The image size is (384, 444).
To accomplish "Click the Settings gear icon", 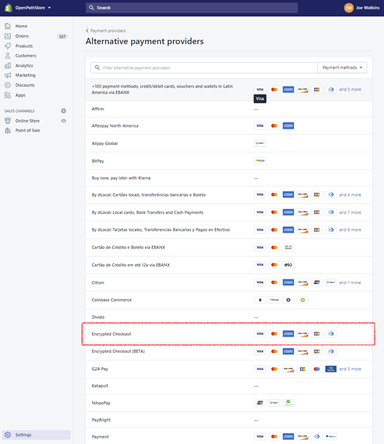I will (x=8, y=435).
